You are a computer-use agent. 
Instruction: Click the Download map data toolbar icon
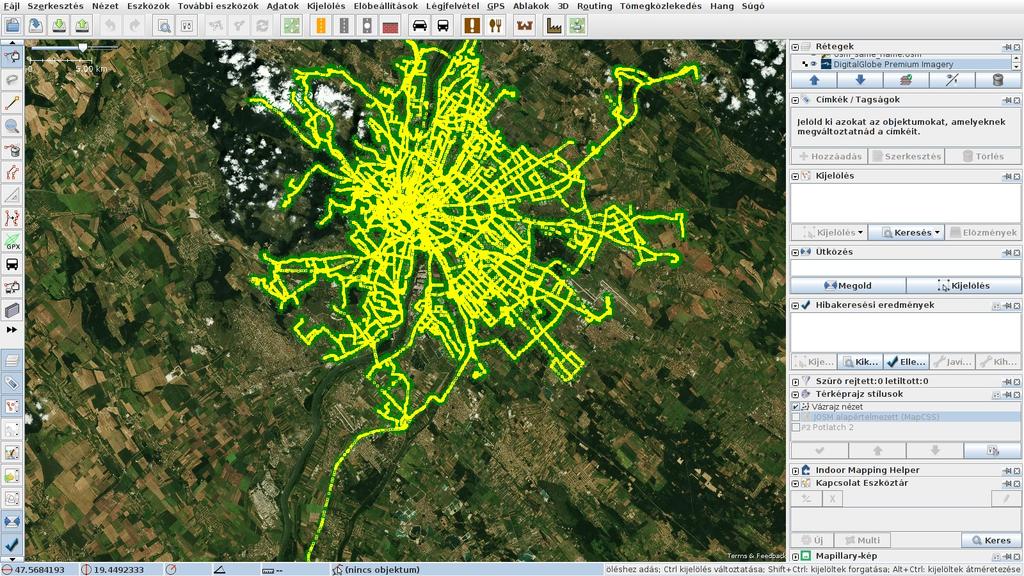pyautogui.click(x=59, y=25)
